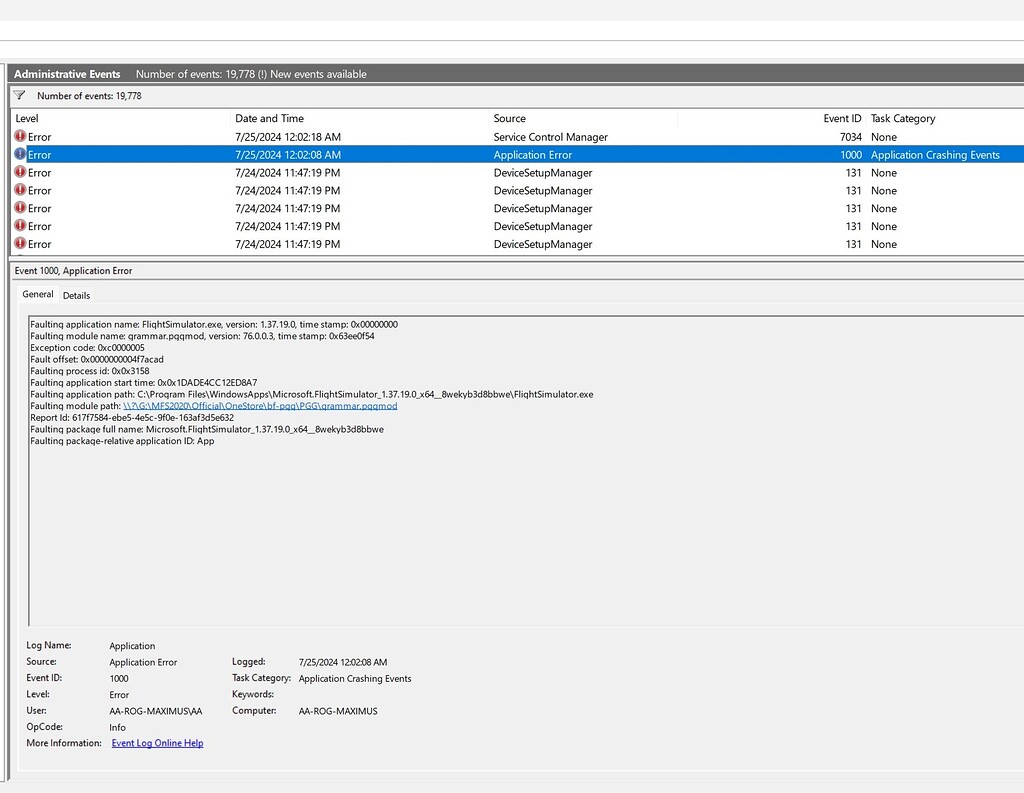Open the Event Log Online Help link
The width and height of the screenshot is (1024, 793).
tap(157, 743)
